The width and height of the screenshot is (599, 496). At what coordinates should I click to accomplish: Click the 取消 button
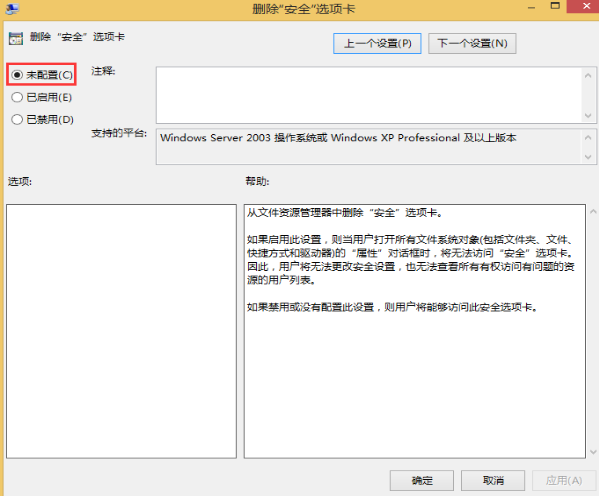click(x=493, y=480)
